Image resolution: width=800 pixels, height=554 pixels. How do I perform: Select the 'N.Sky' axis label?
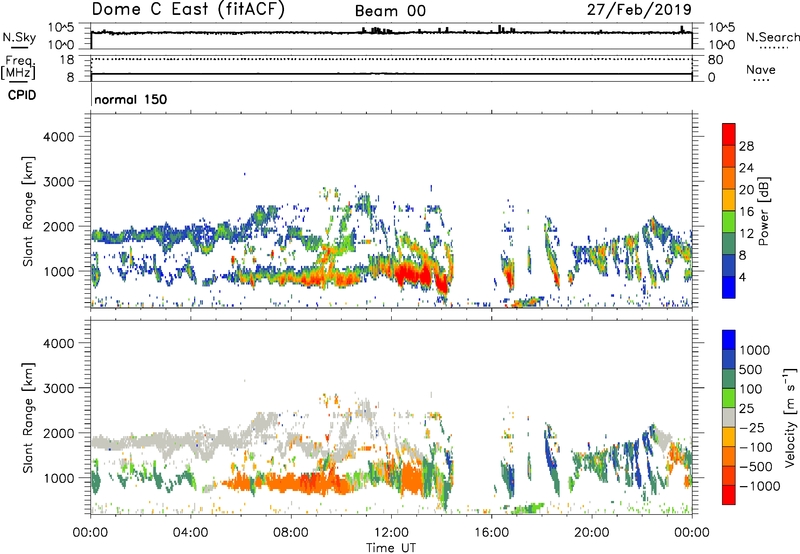[19, 37]
